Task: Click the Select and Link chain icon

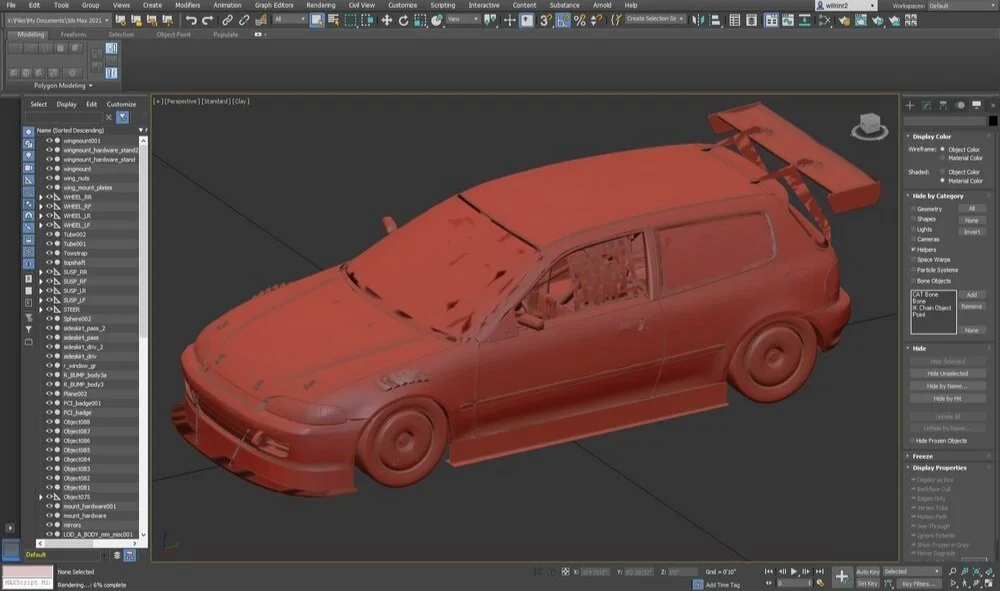Action: tap(227, 20)
